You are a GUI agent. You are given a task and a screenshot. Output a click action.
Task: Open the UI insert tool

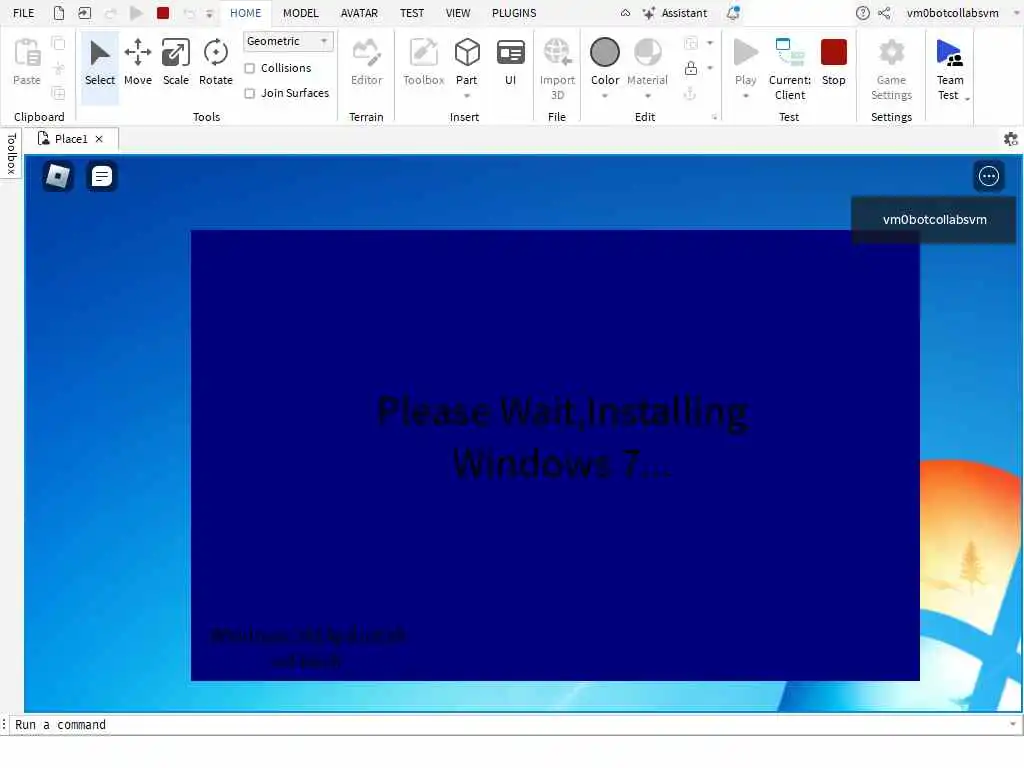pos(511,64)
